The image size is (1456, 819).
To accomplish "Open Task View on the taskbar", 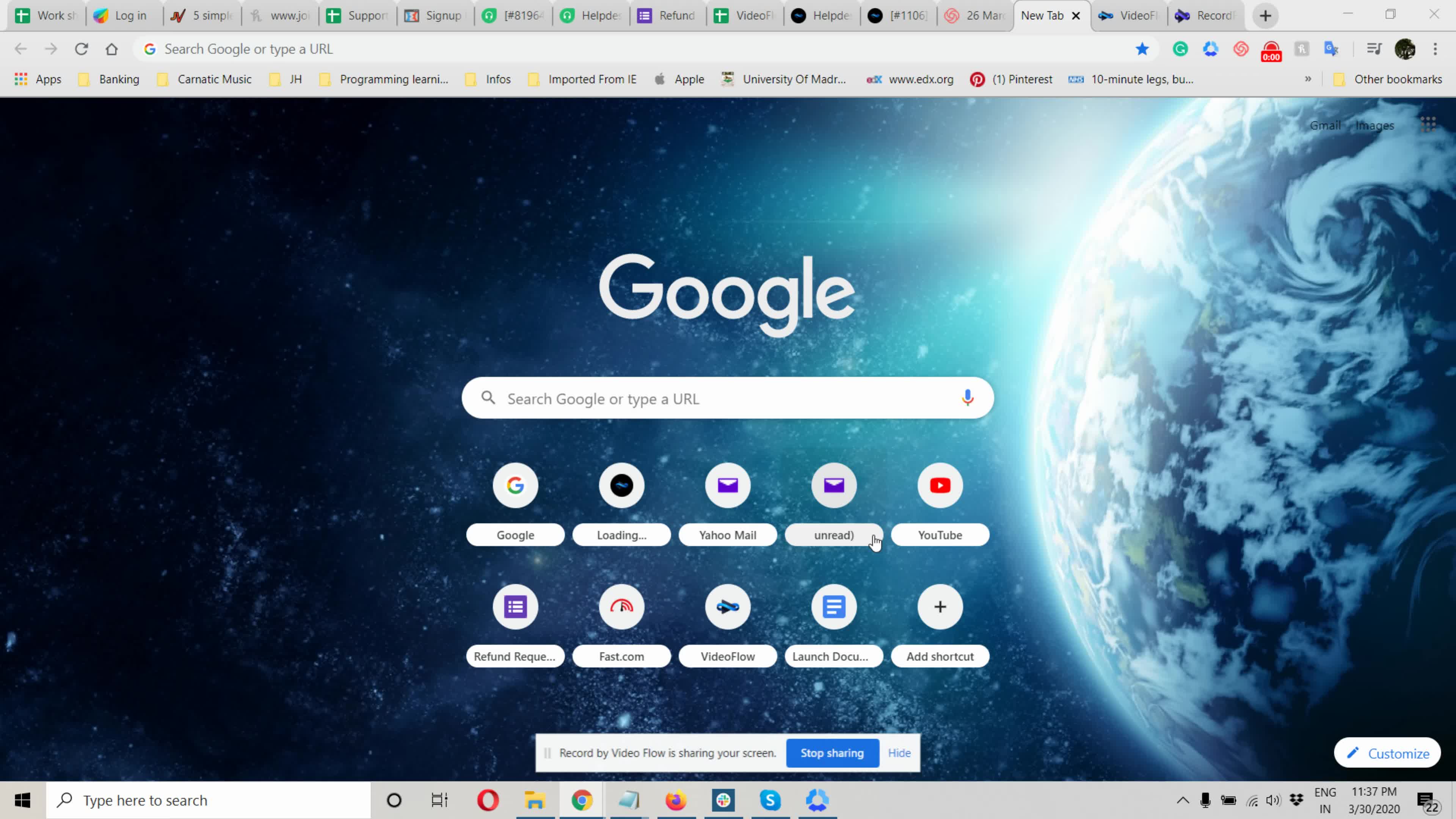I will pyautogui.click(x=439, y=800).
